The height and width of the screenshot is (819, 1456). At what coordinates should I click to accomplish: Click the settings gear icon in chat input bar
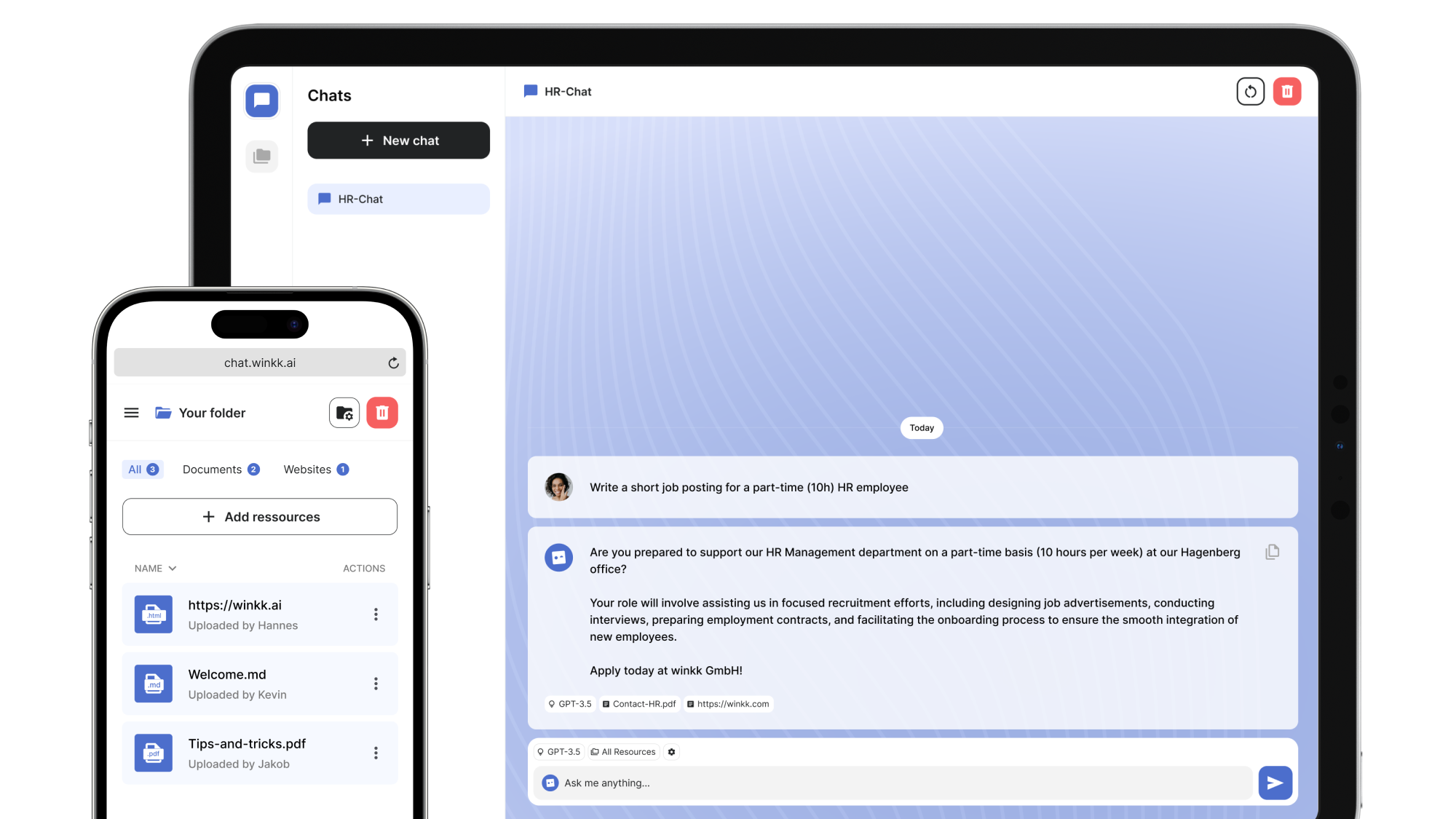pos(672,751)
